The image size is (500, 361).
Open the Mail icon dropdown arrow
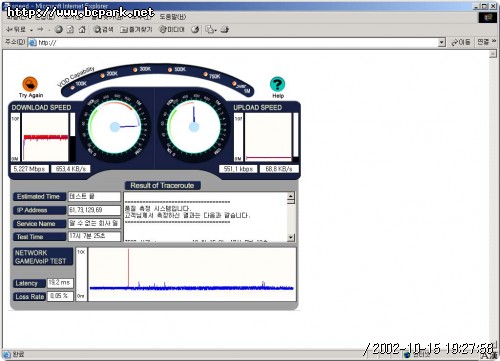point(216,30)
